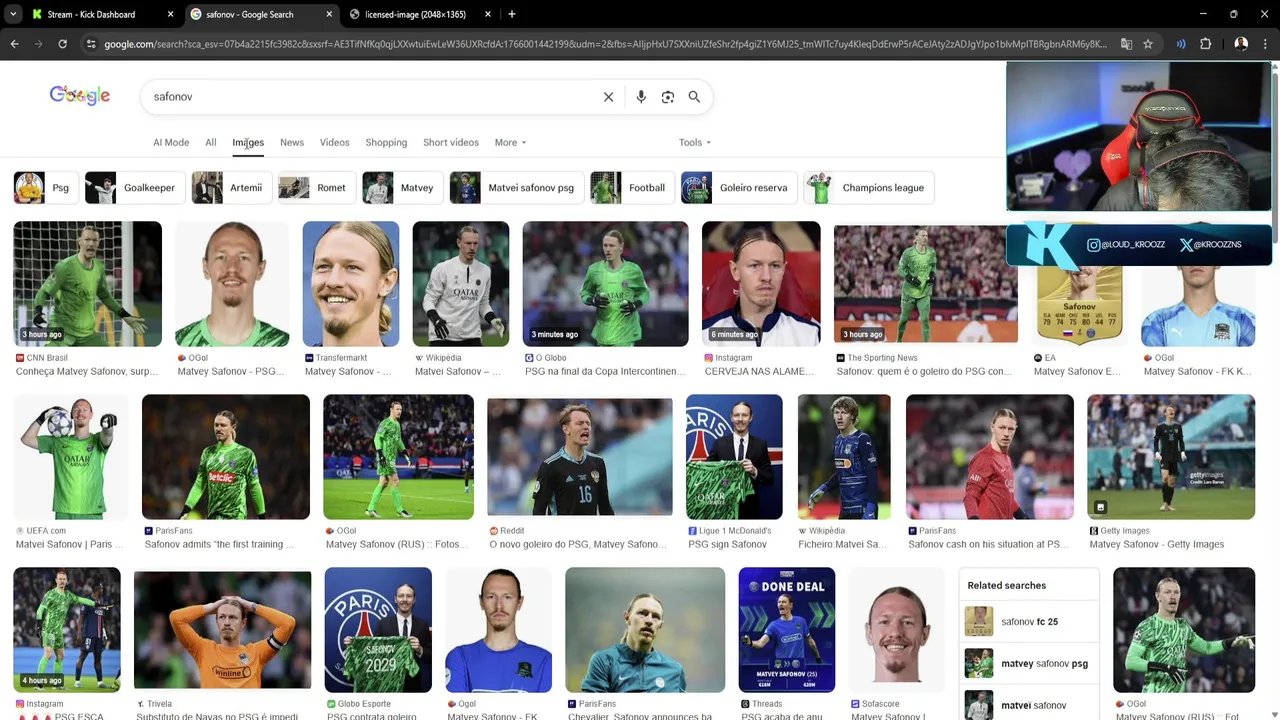The image size is (1280, 720).
Task: Open caption PSG na final da Copa Intercontinen
Action: [x=605, y=371]
